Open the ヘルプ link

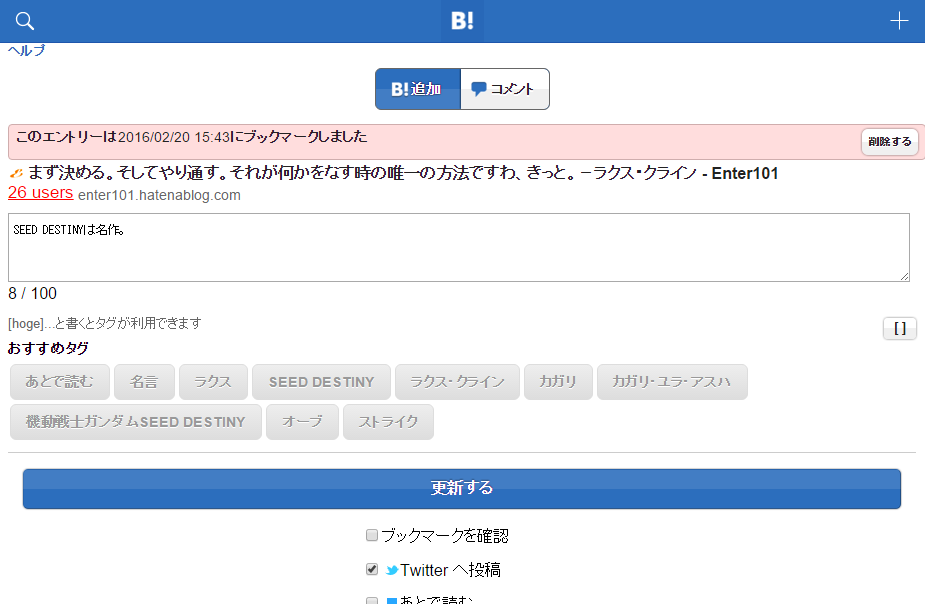coord(25,48)
